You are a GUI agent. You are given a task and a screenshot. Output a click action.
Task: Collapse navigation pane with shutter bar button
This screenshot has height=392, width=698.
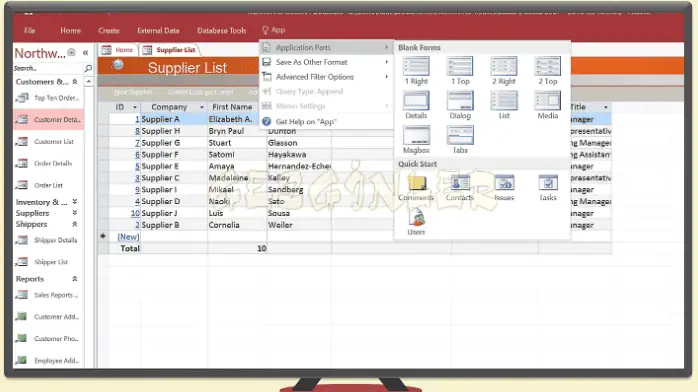coord(85,53)
